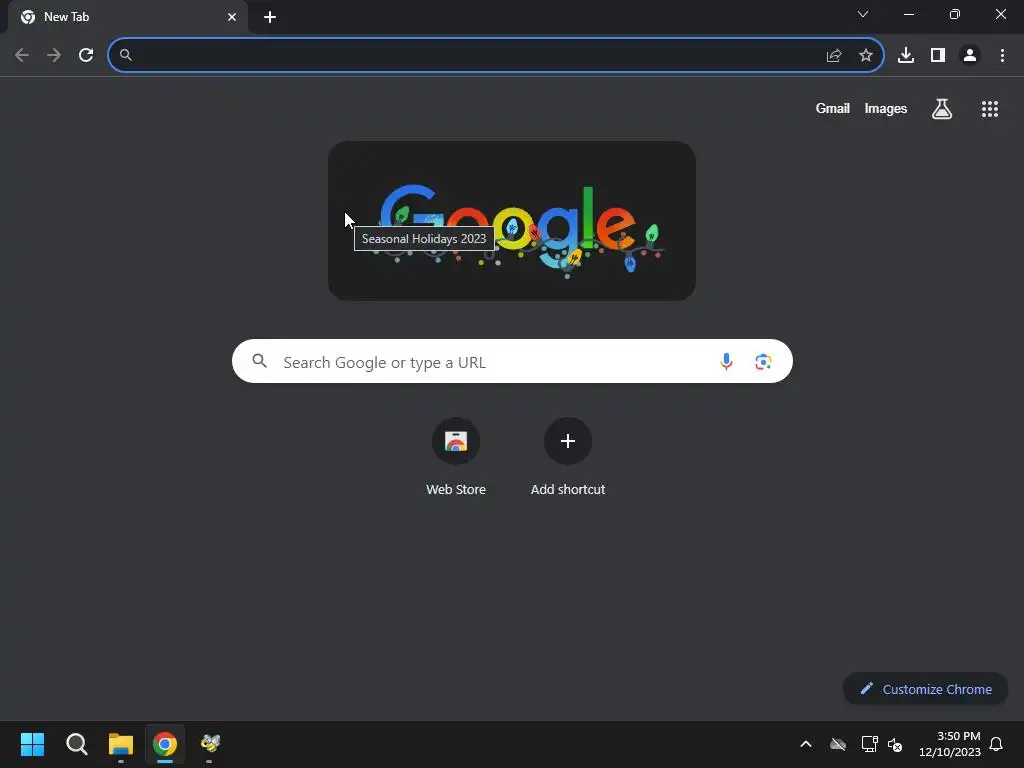Click the Add shortcut button
1024x768 pixels.
[x=568, y=457]
